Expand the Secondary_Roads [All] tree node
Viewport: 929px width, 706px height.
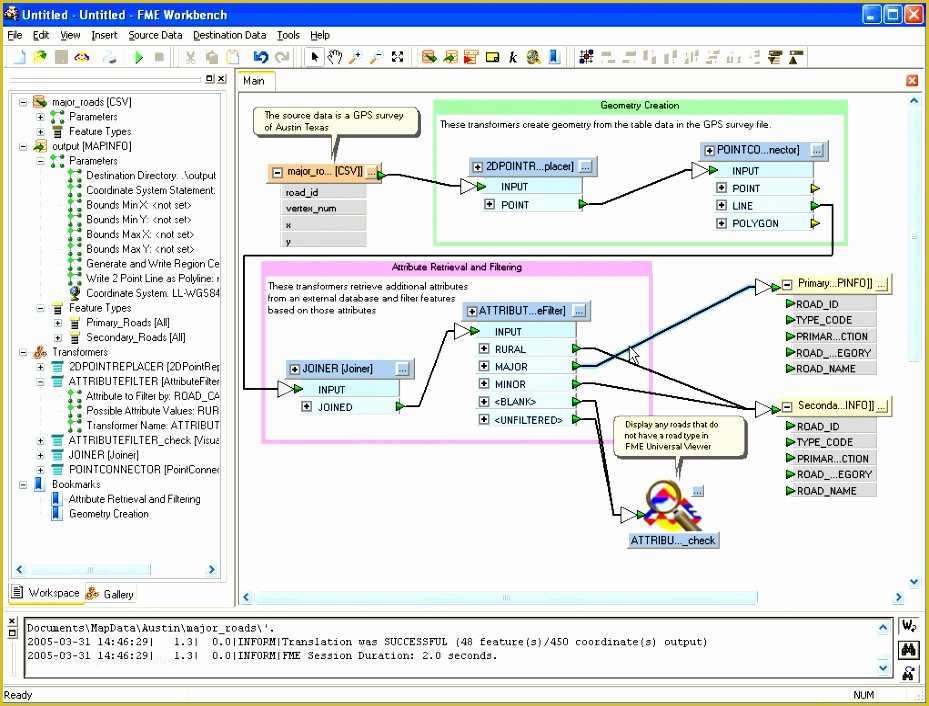pyautogui.click(x=58, y=338)
